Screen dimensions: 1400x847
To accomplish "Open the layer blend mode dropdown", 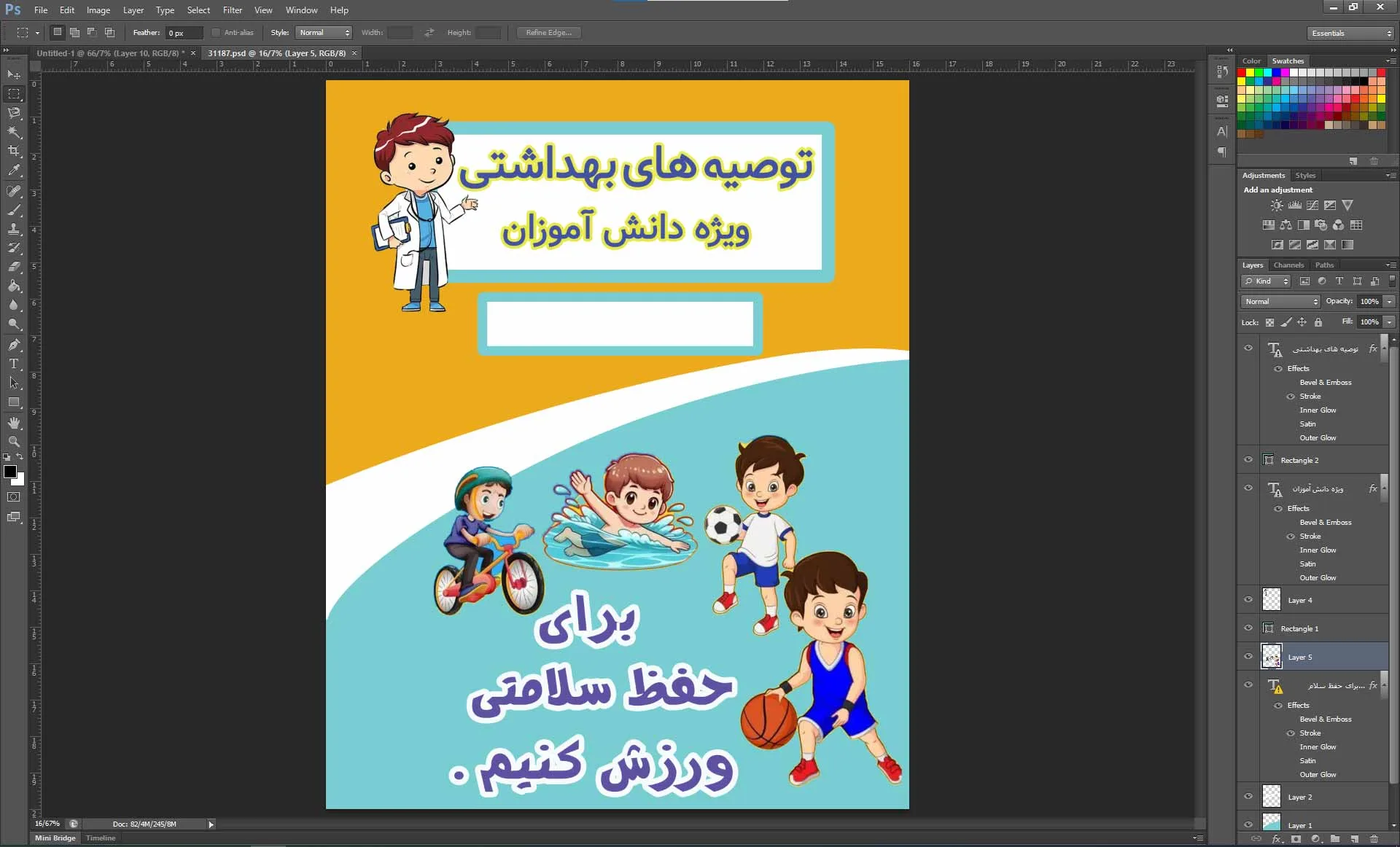I will click(x=1280, y=302).
